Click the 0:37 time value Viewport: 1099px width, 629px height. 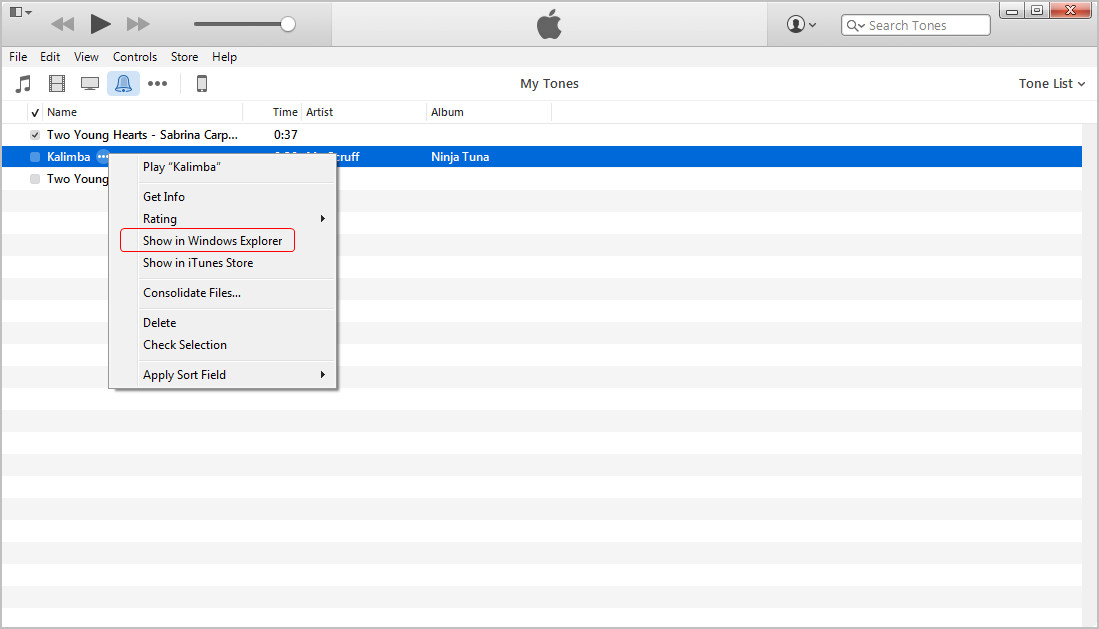click(x=285, y=135)
